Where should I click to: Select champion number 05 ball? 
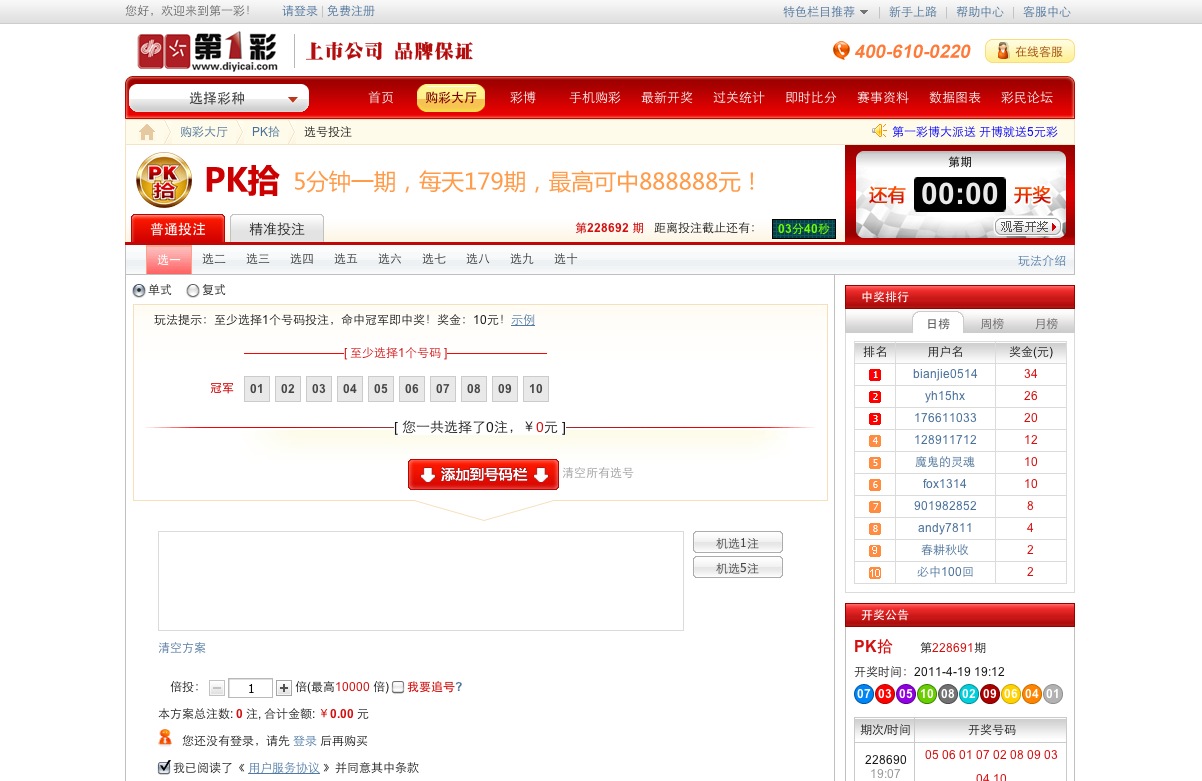click(380, 389)
